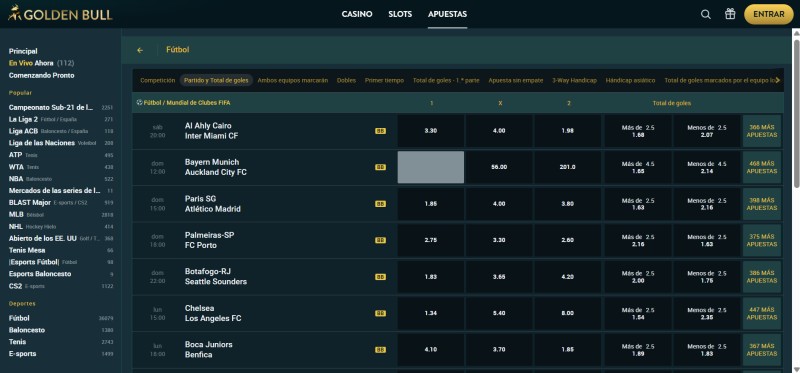
Task: Open 366 MÁS APUESTAS for Al Ahly match
Action: [762, 131]
